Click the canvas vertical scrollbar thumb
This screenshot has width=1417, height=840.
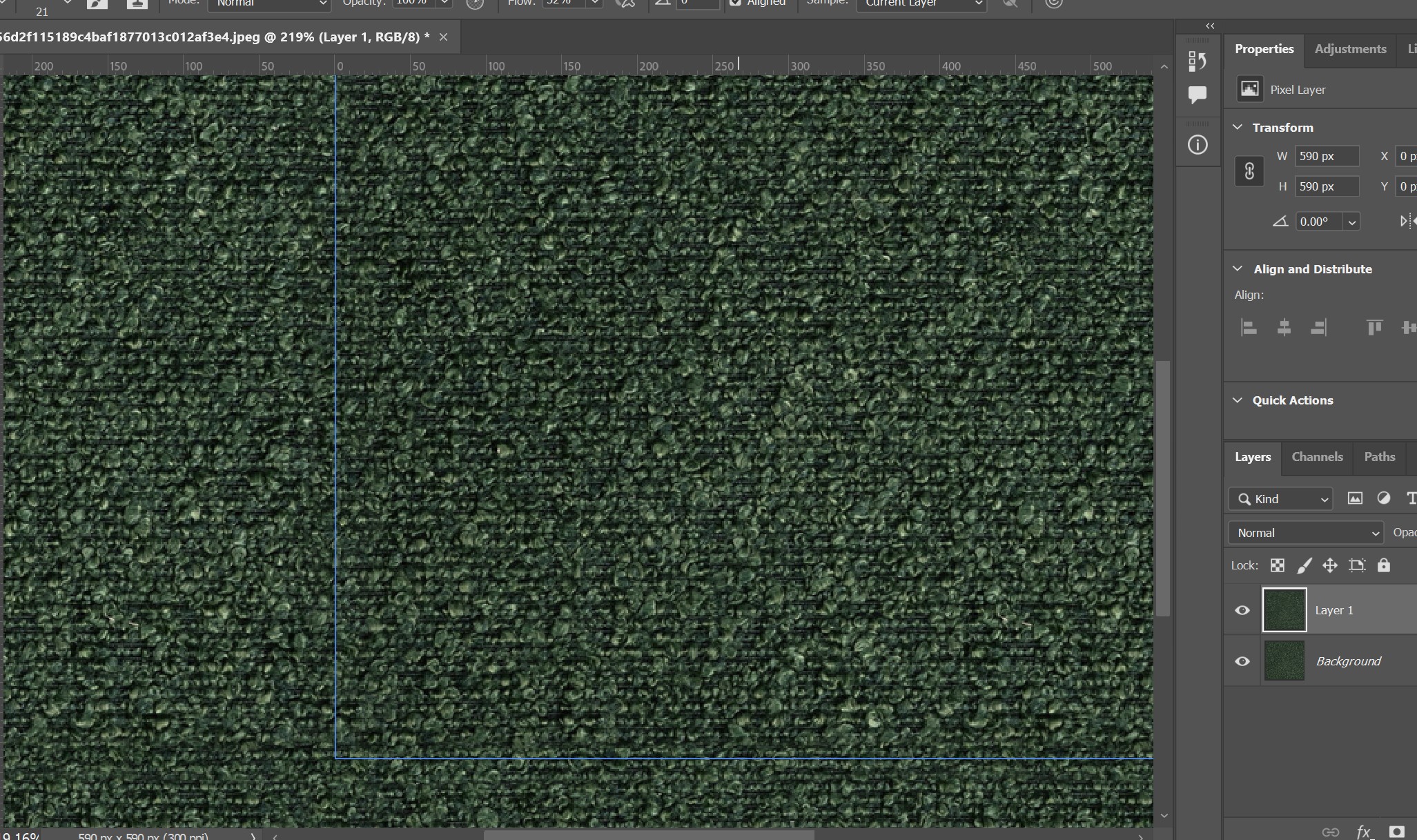(x=1163, y=488)
